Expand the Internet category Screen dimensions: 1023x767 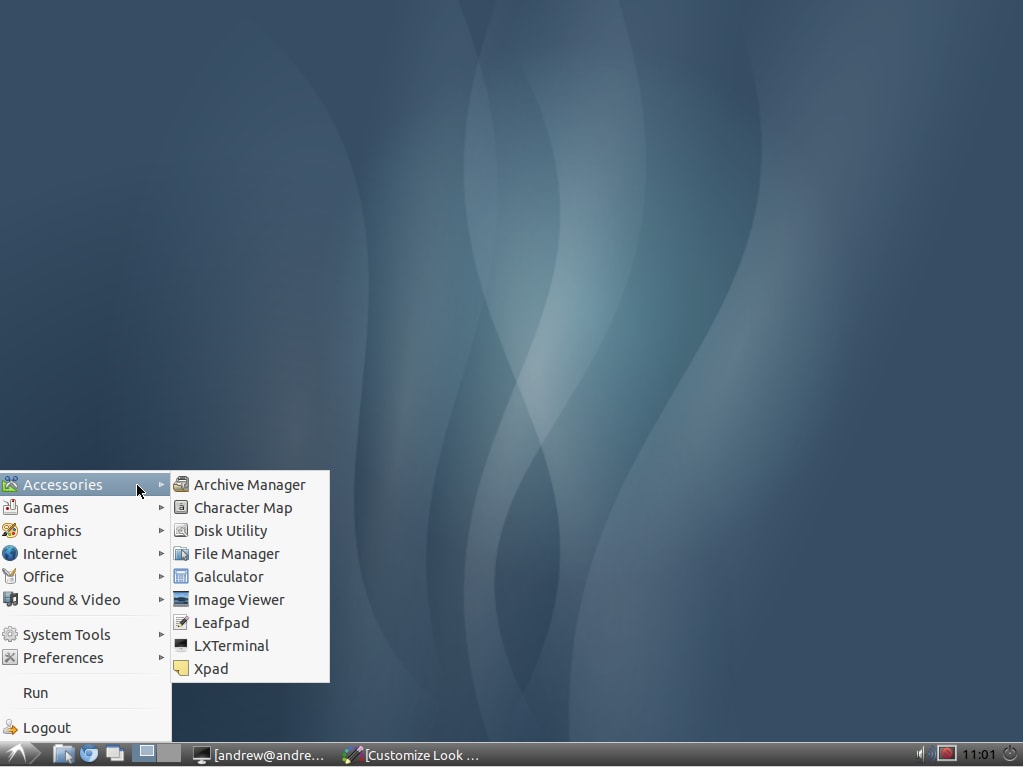pos(85,554)
